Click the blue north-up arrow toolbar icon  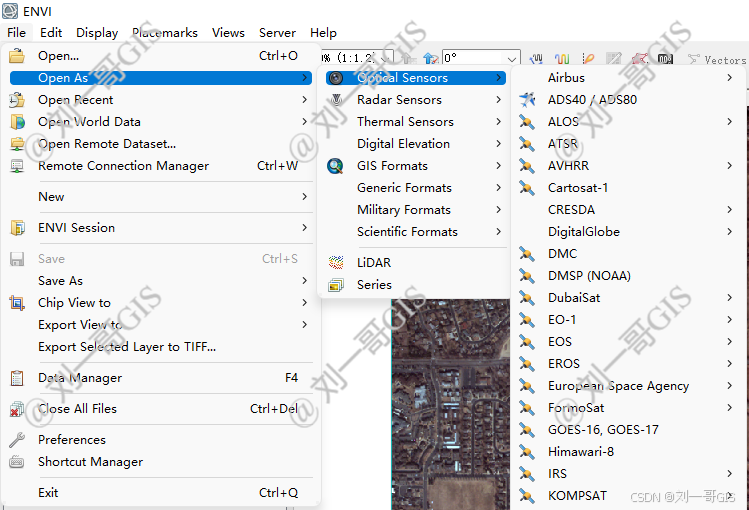pyautogui.click(x=430, y=59)
